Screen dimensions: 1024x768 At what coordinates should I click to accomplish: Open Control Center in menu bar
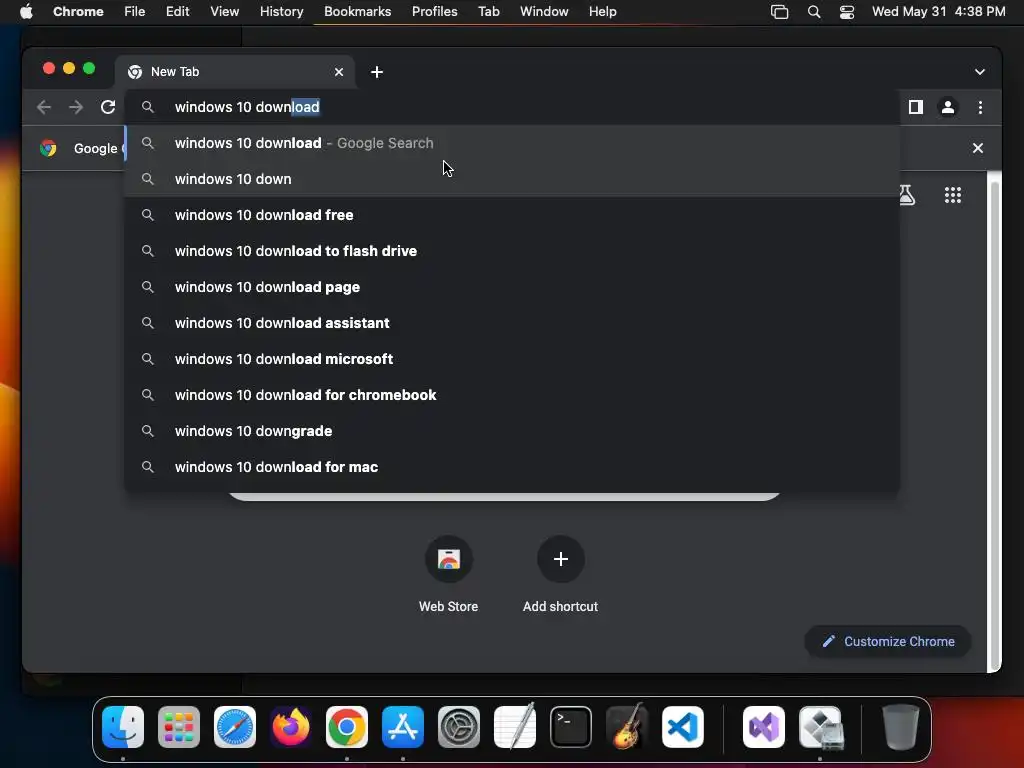847,12
